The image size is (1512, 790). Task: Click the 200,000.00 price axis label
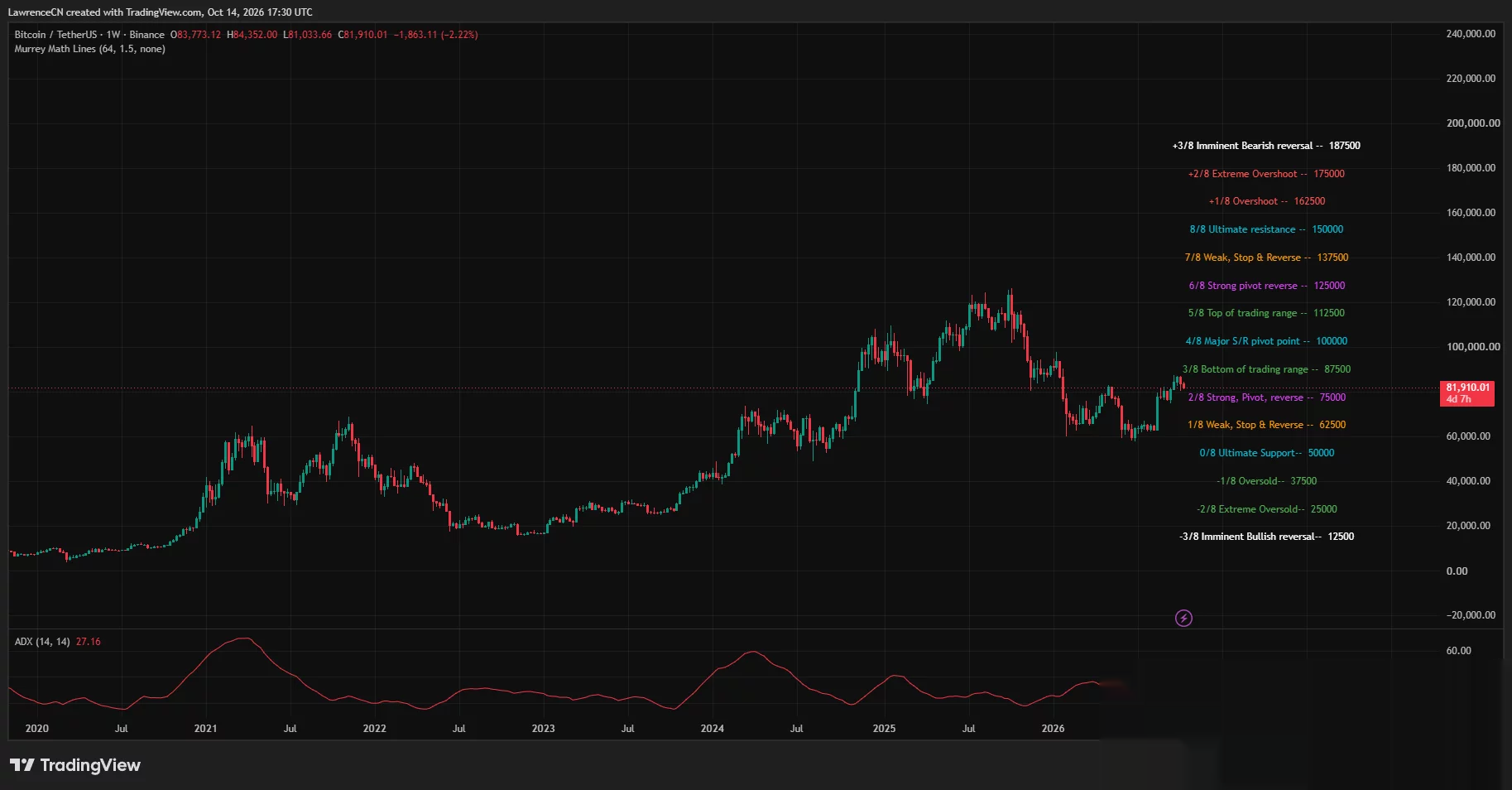pyautogui.click(x=1473, y=123)
